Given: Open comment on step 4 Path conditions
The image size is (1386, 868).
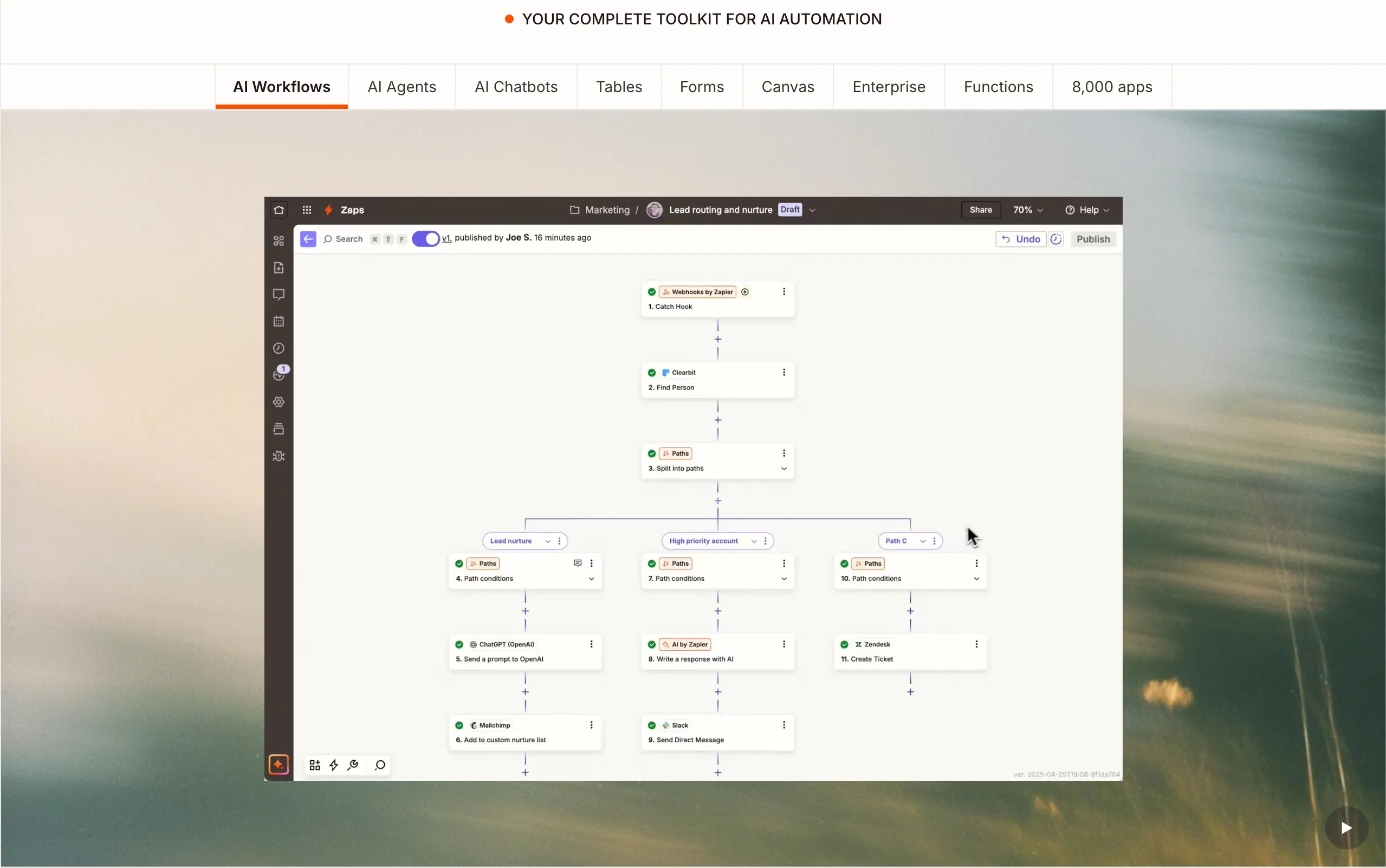Looking at the screenshot, I should tap(578, 563).
